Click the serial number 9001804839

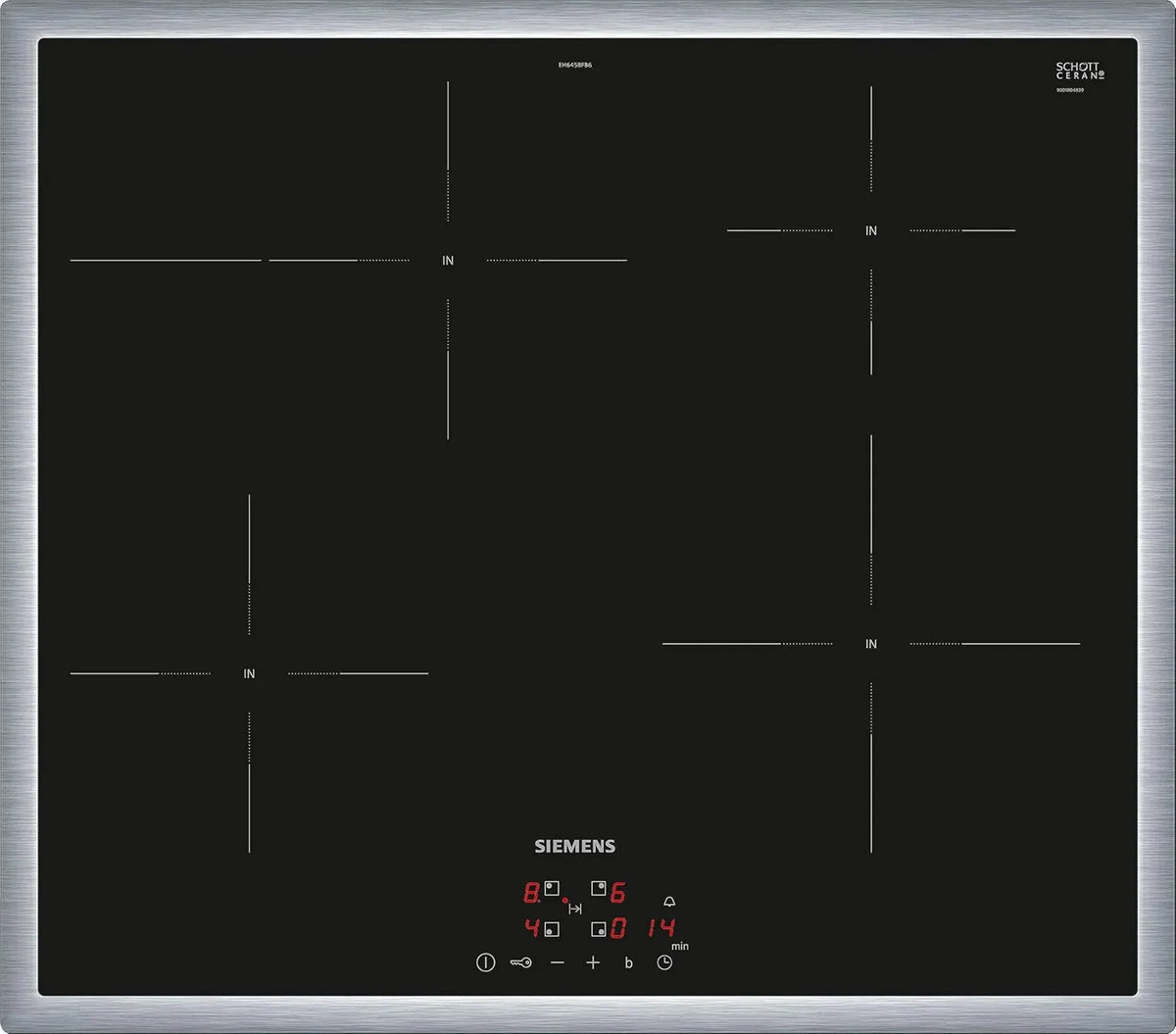point(1071,90)
